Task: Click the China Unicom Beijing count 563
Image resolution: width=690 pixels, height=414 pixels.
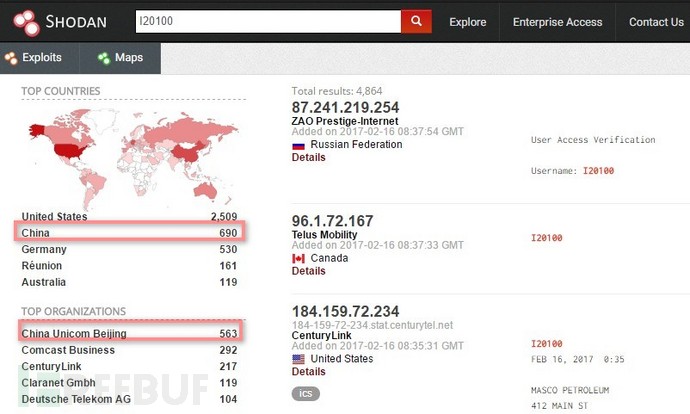Action: pos(228,333)
